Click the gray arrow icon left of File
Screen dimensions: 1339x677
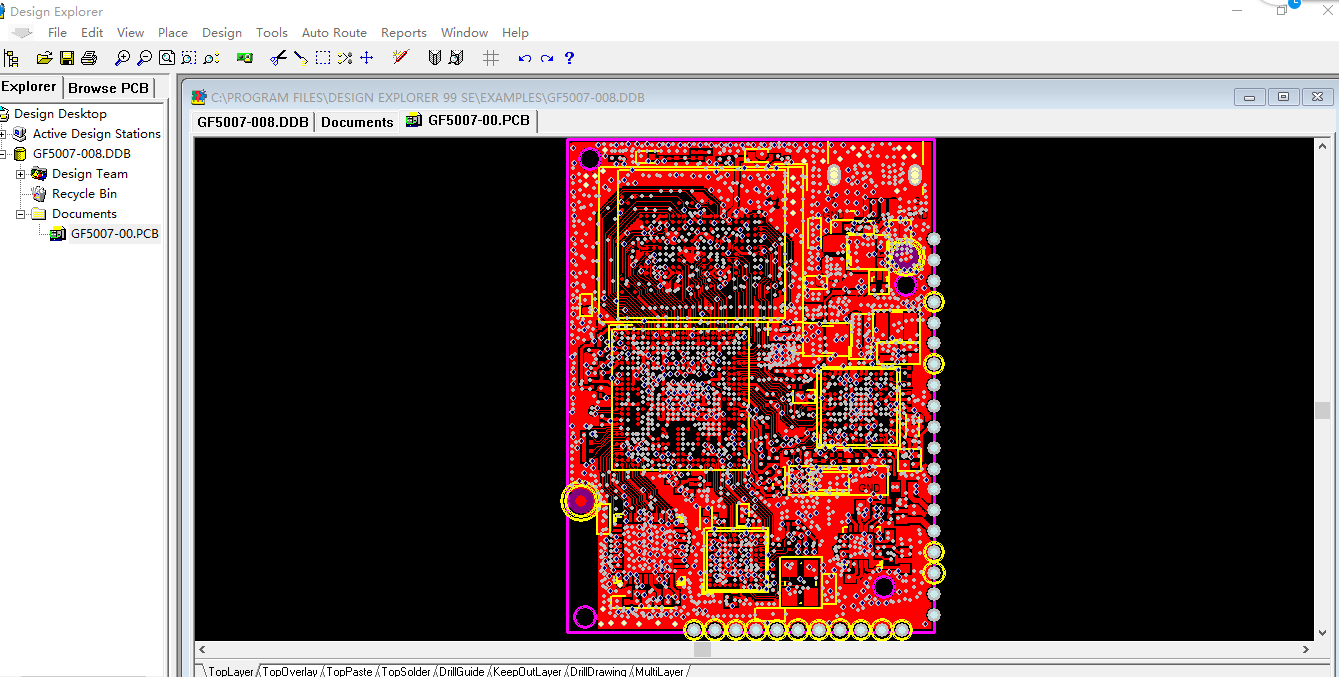coord(22,33)
